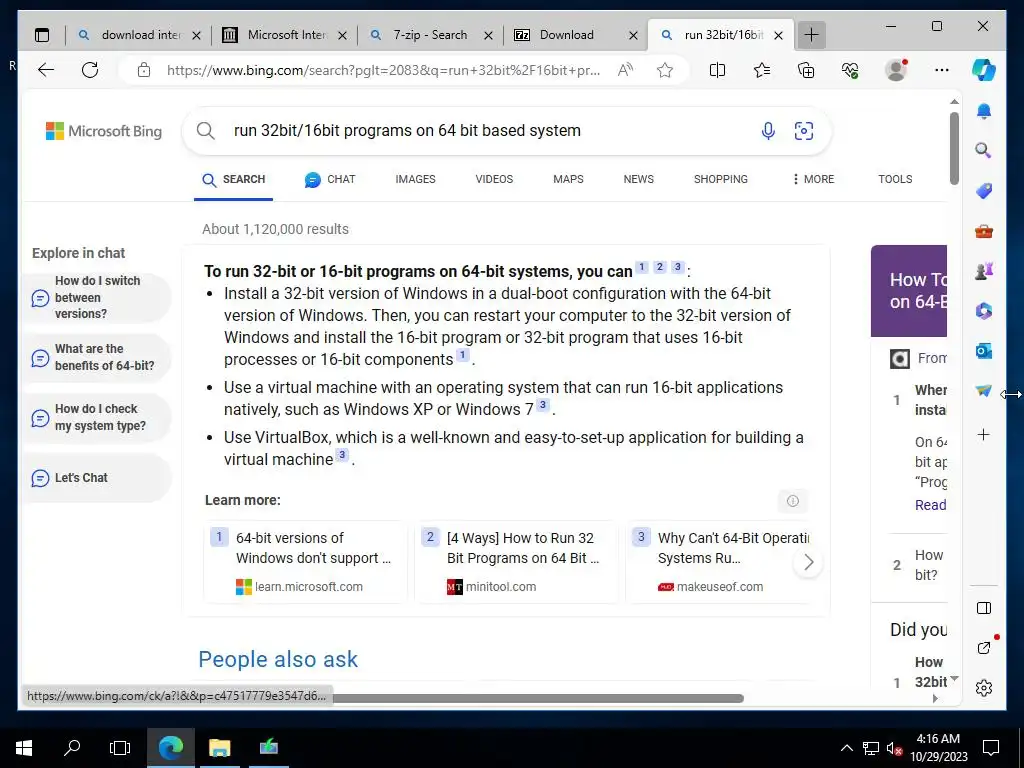
Task: Open learn.microsoft.com source card
Action: [x=306, y=562]
